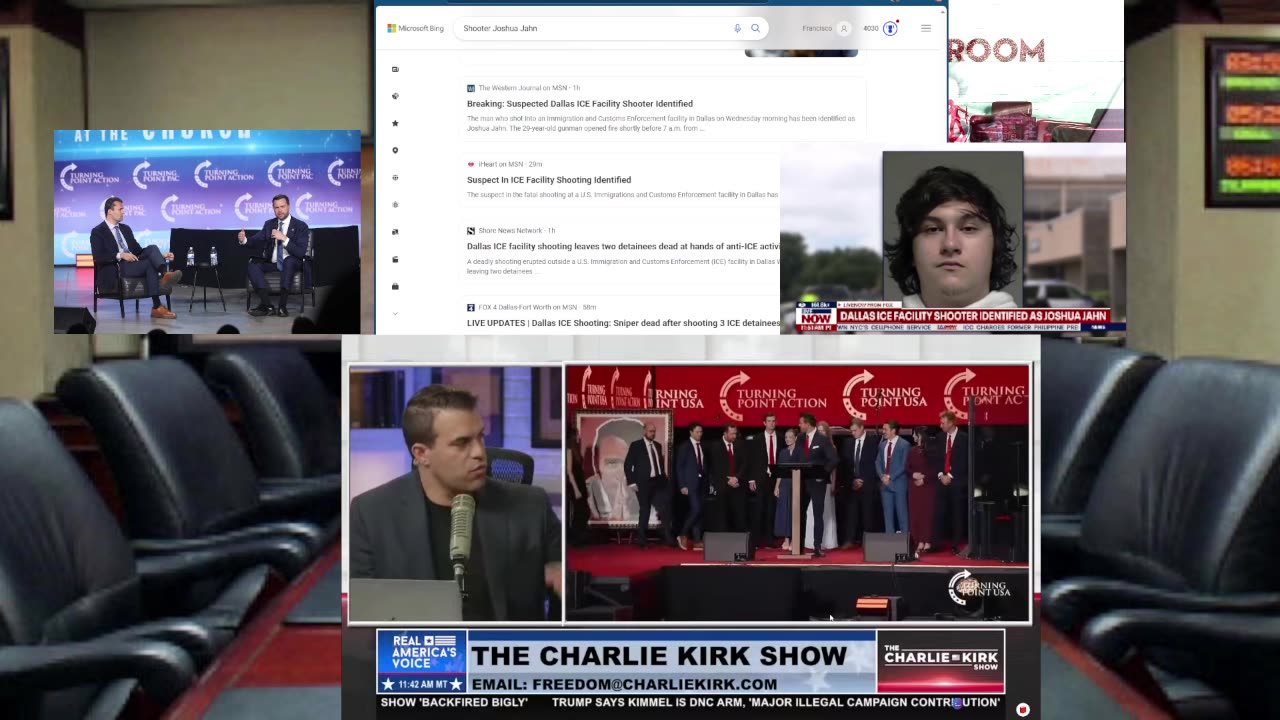Click the EMAIL: FREEDOM@CHARLIEKIRK.COM text
The height and width of the screenshot is (720, 1280).
tap(624, 684)
